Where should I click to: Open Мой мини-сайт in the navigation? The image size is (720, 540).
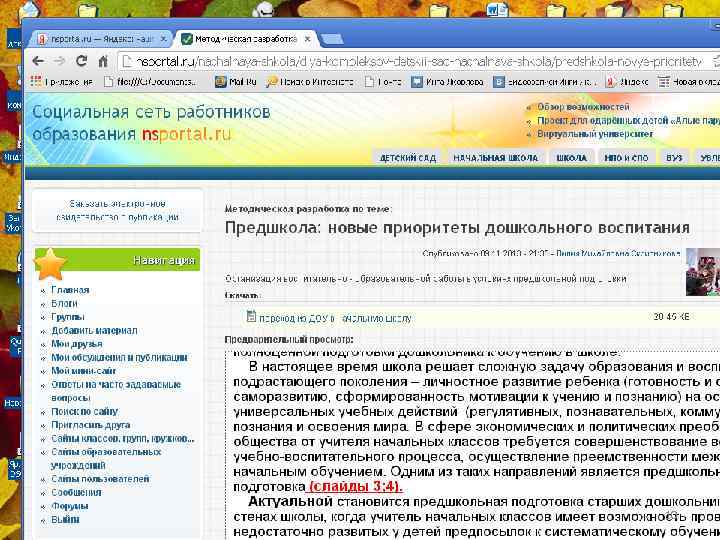click(83, 371)
